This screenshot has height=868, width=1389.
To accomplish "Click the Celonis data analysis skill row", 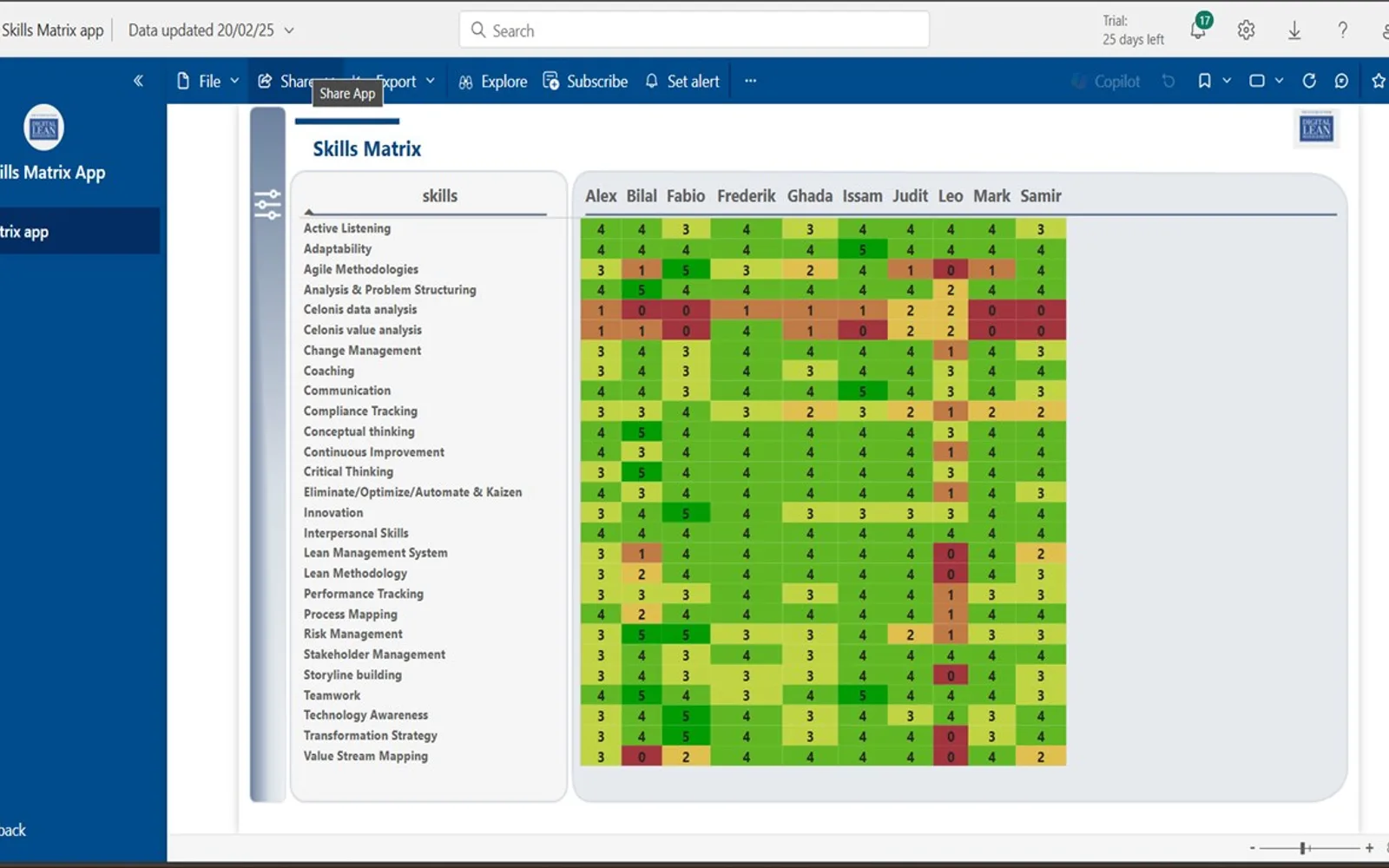I will coord(360,310).
